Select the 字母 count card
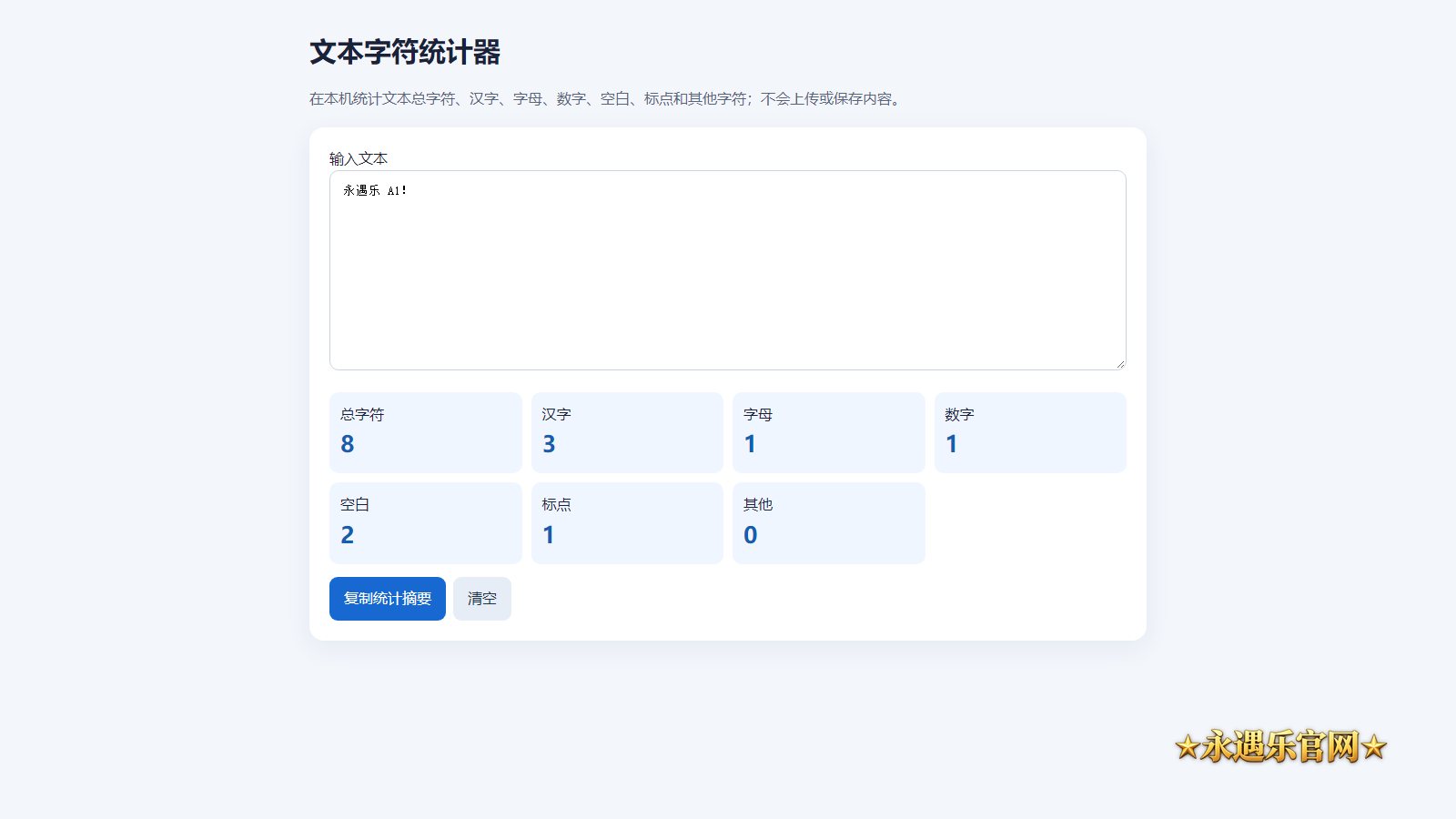 (829, 432)
